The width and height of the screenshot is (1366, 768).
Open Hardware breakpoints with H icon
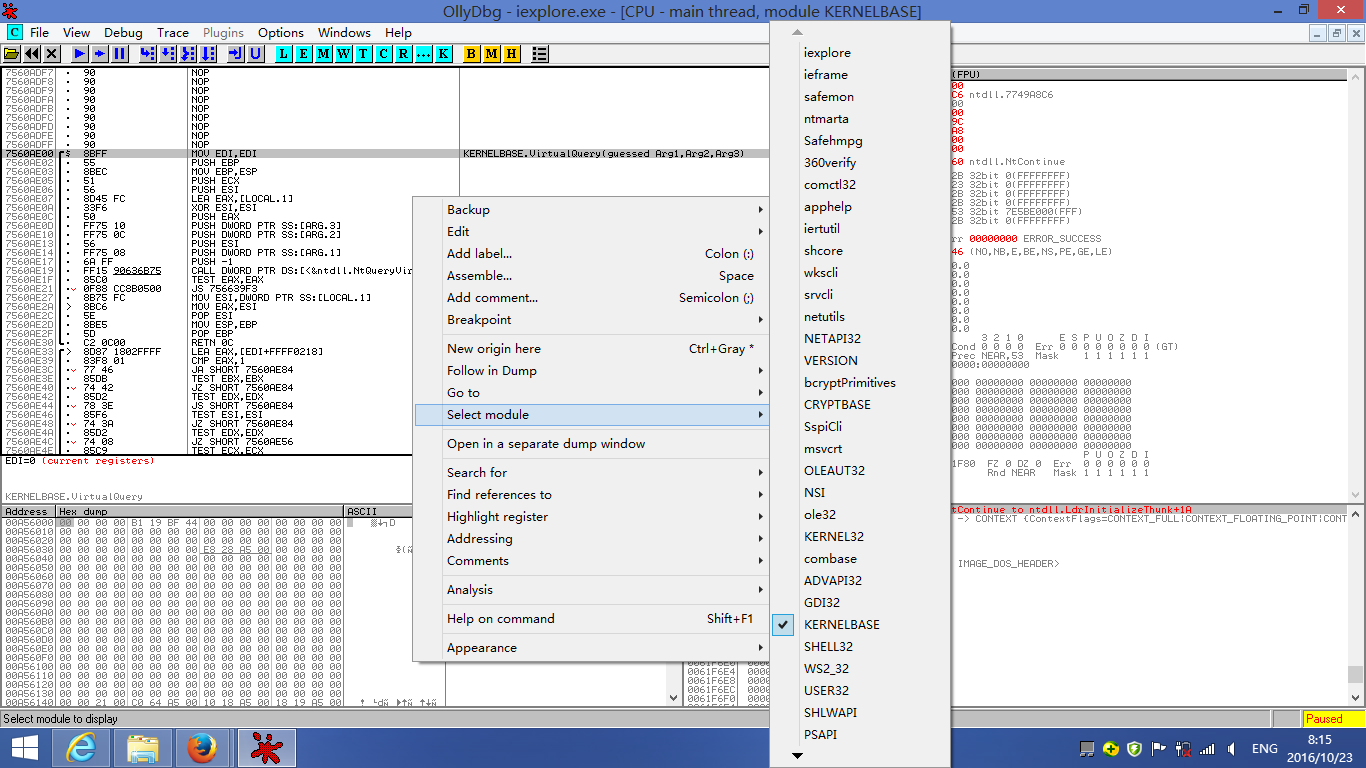pos(512,53)
